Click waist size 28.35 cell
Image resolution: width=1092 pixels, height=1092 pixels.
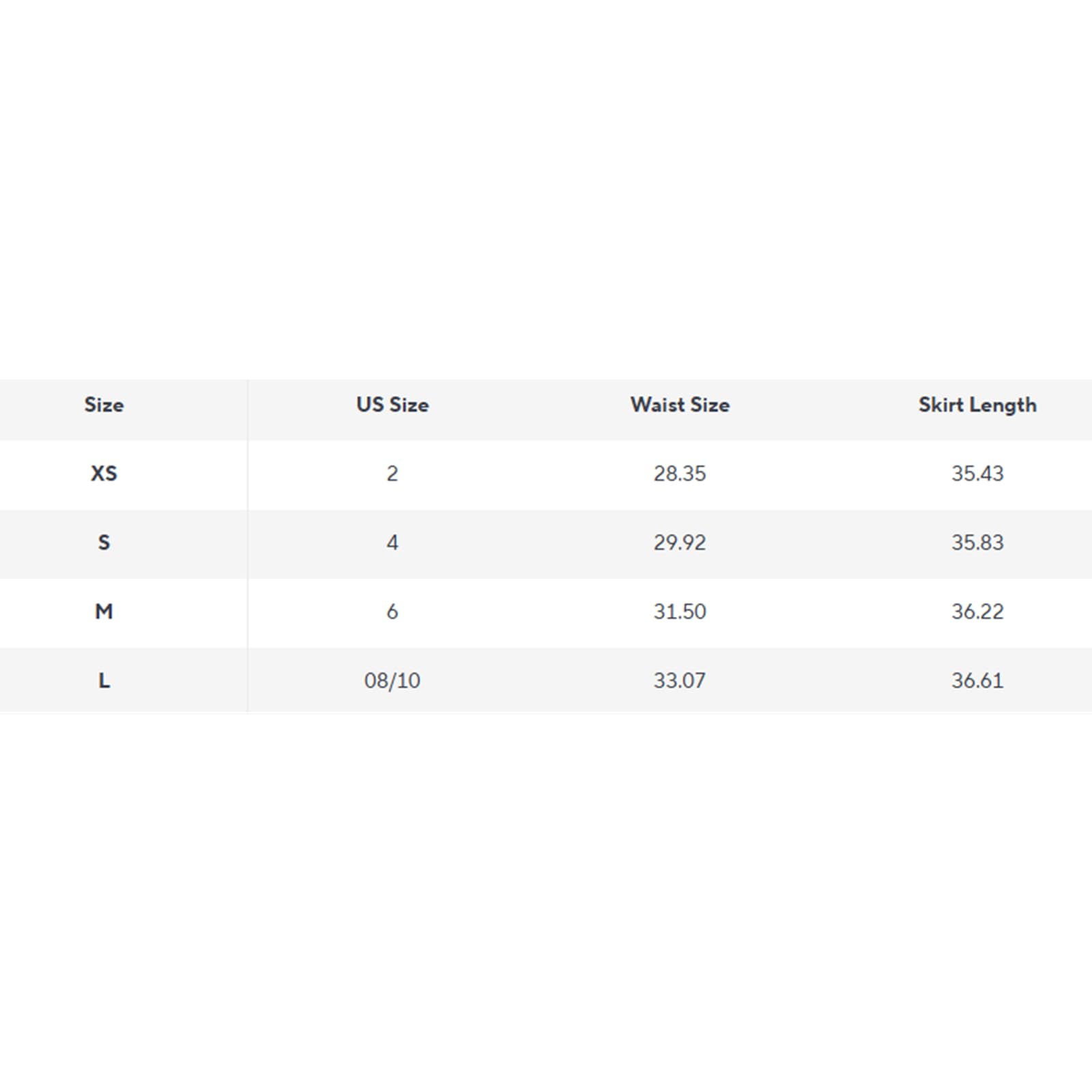tap(680, 474)
